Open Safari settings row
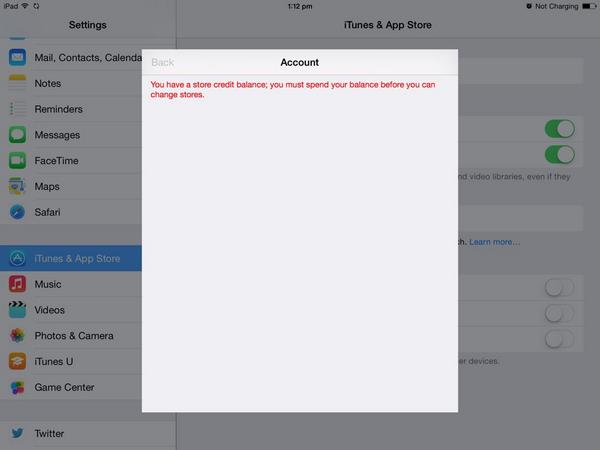Screen dimensions: 600x450 point(71,212)
